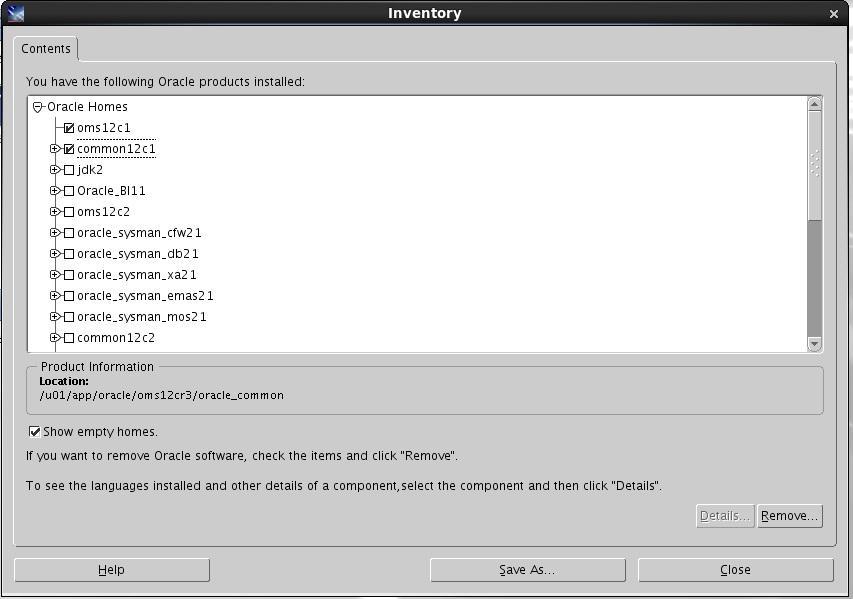Click the Inventory window title bar icon
The height and width of the screenshot is (599, 853).
click(16, 13)
